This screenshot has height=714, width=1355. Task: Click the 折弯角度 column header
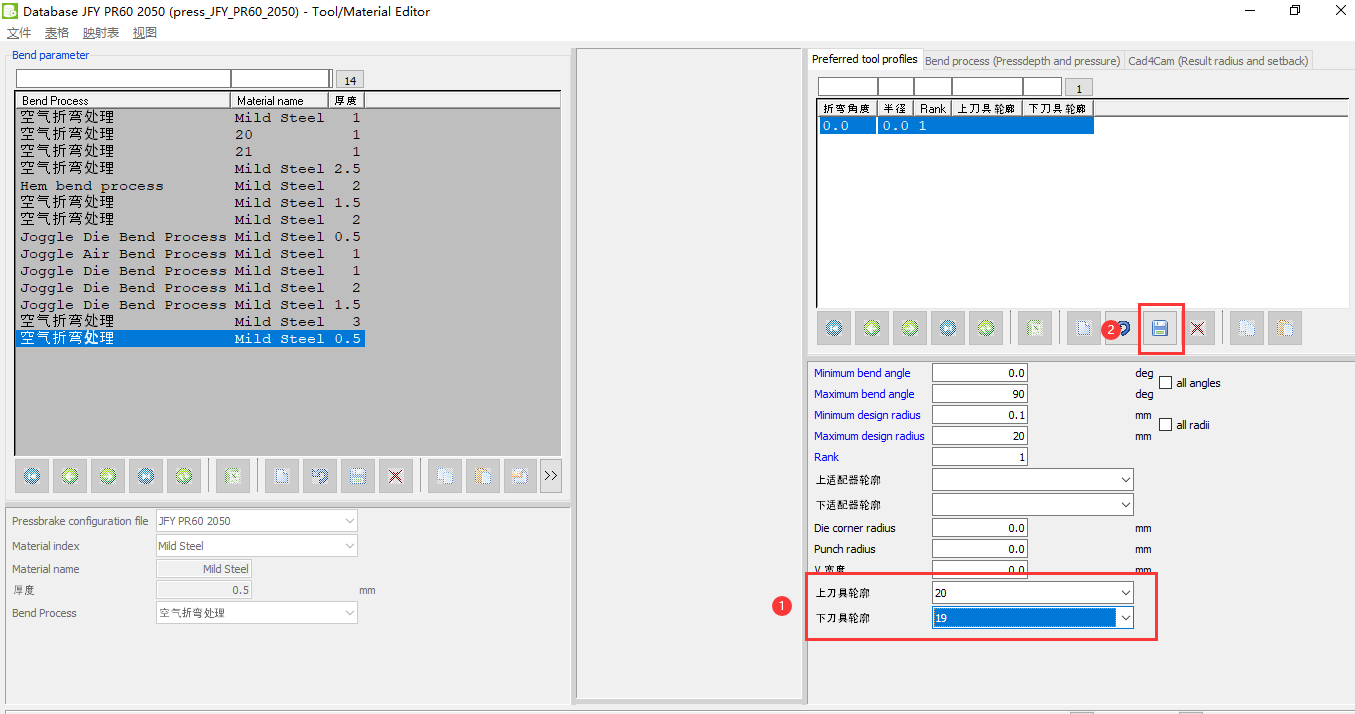point(848,108)
